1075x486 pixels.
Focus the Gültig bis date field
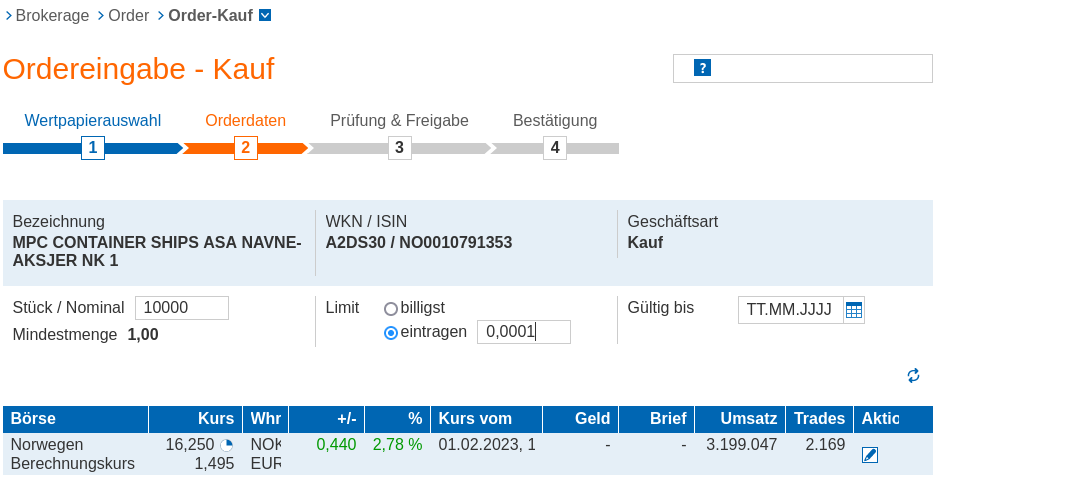[790, 310]
